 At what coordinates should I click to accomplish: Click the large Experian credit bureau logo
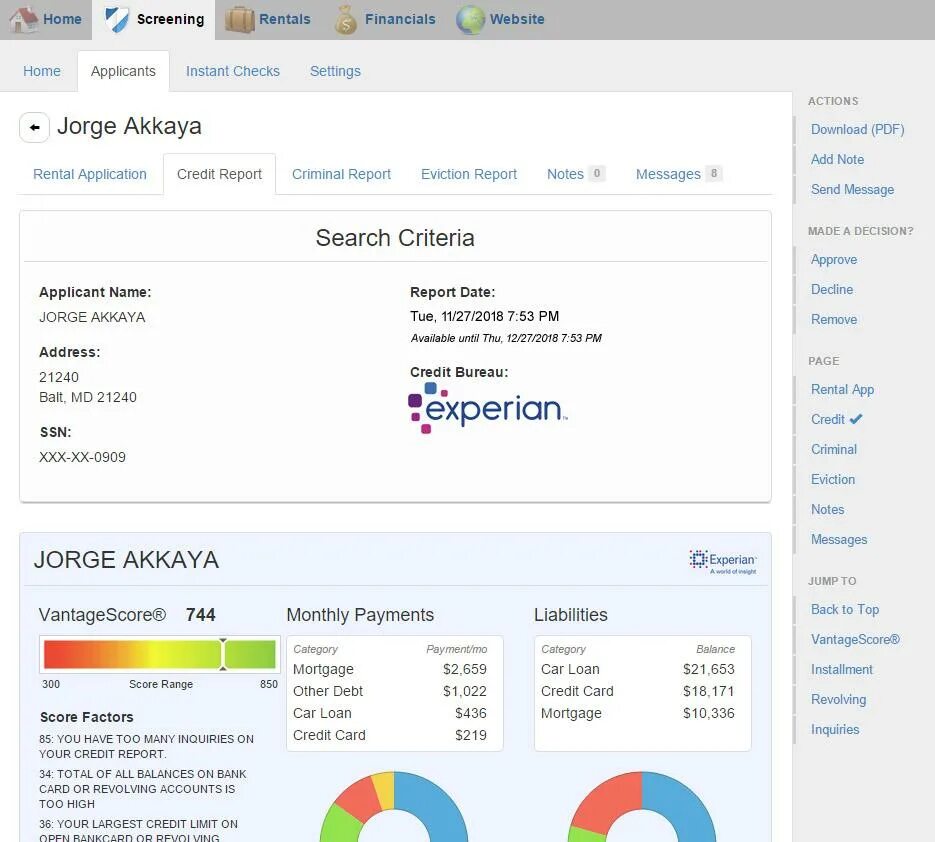click(488, 408)
